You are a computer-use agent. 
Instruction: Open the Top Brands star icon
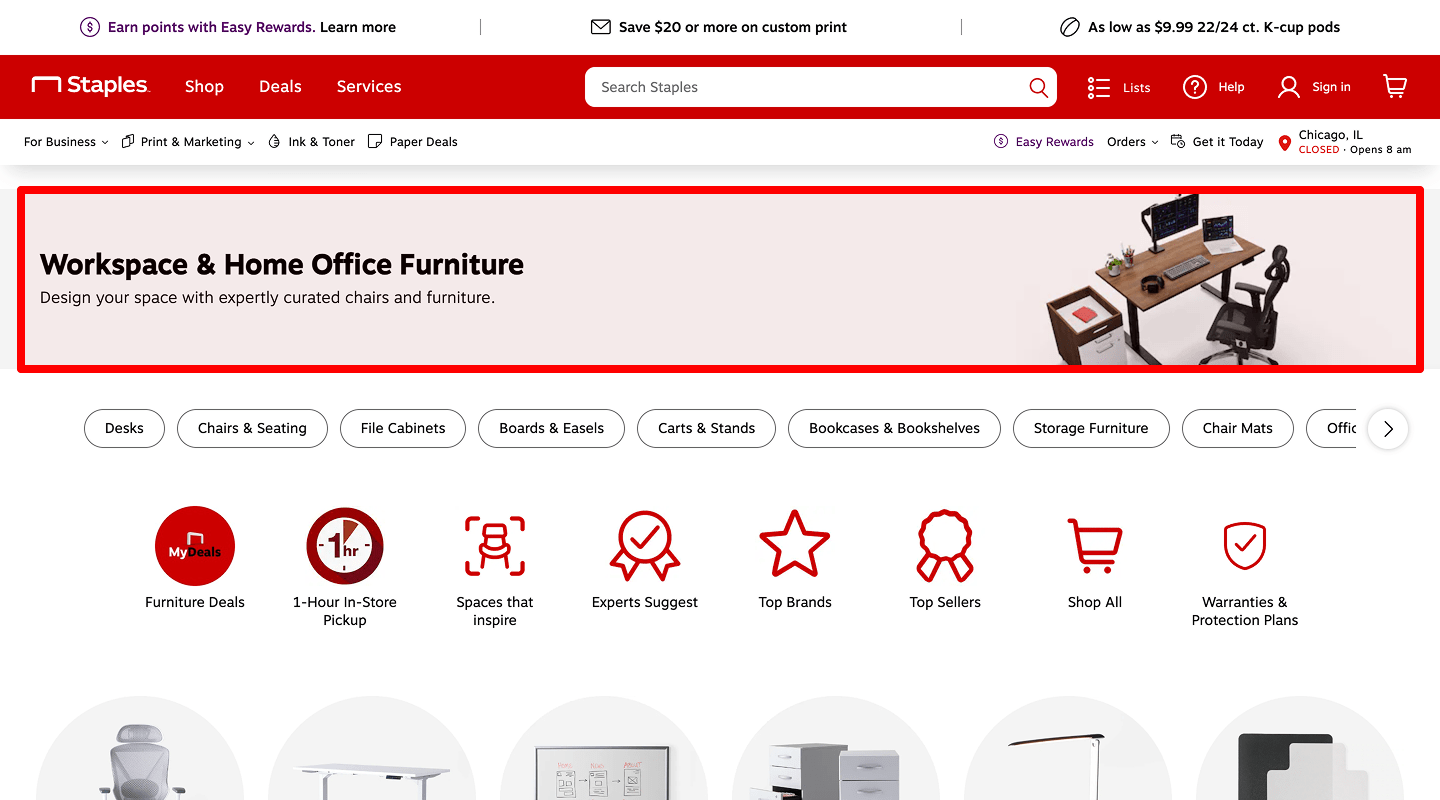(795, 545)
